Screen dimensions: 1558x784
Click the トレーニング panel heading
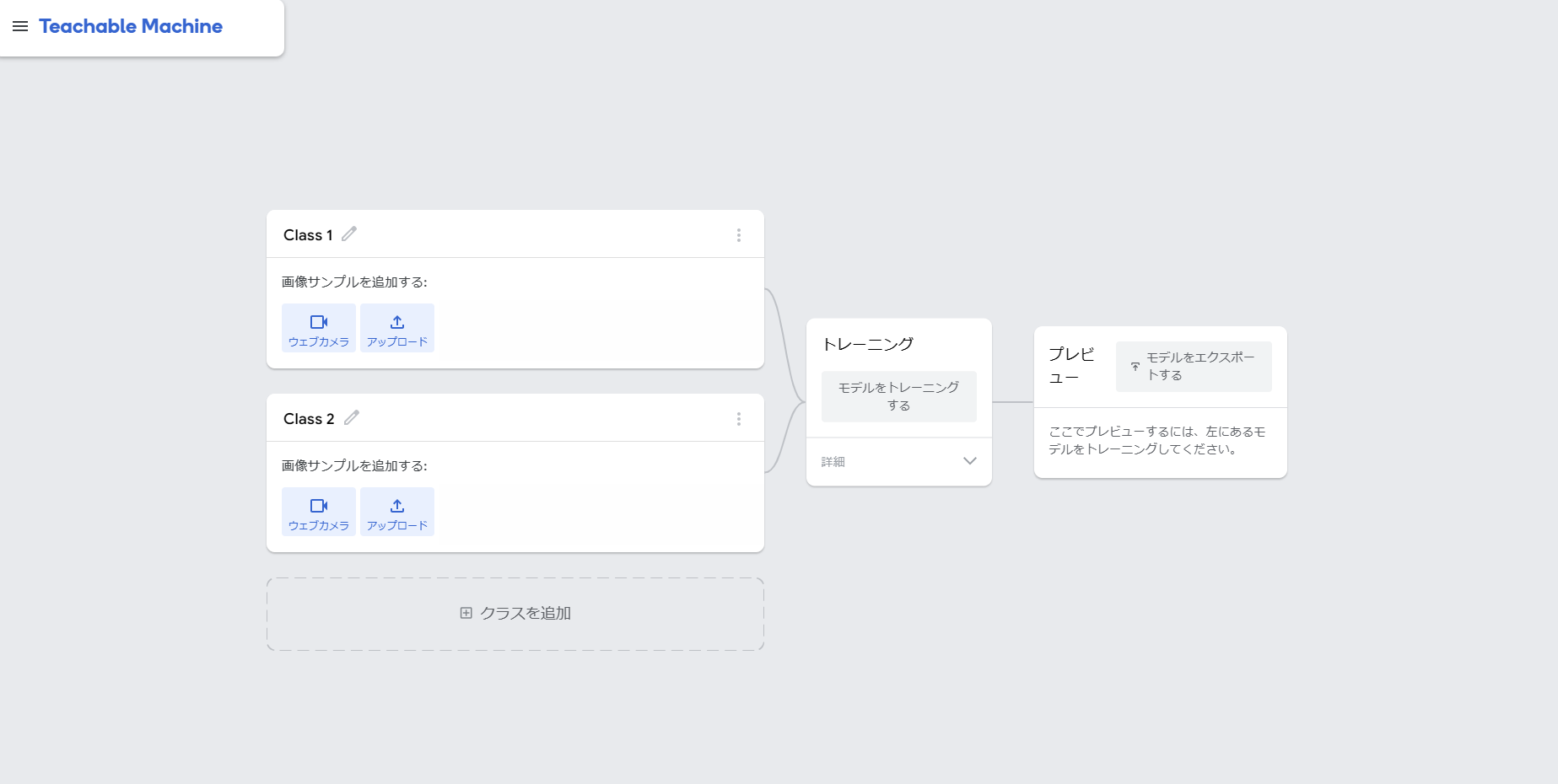click(x=868, y=344)
